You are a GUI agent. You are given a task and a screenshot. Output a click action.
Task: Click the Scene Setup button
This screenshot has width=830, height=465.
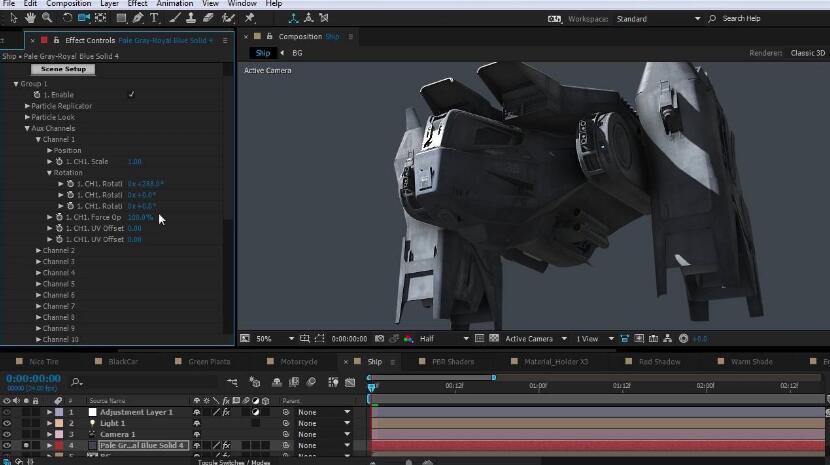62,69
